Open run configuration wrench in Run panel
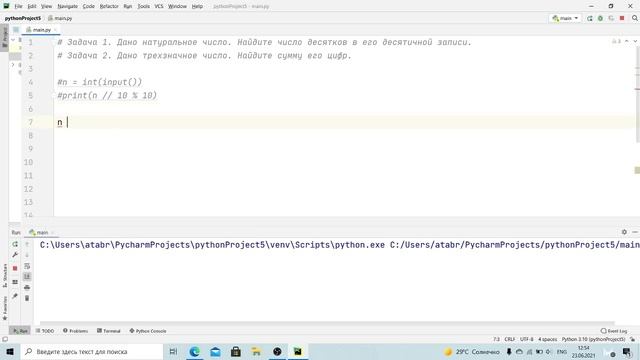The width and height of the screenshot is (640, 360). (x=15, y=255)
